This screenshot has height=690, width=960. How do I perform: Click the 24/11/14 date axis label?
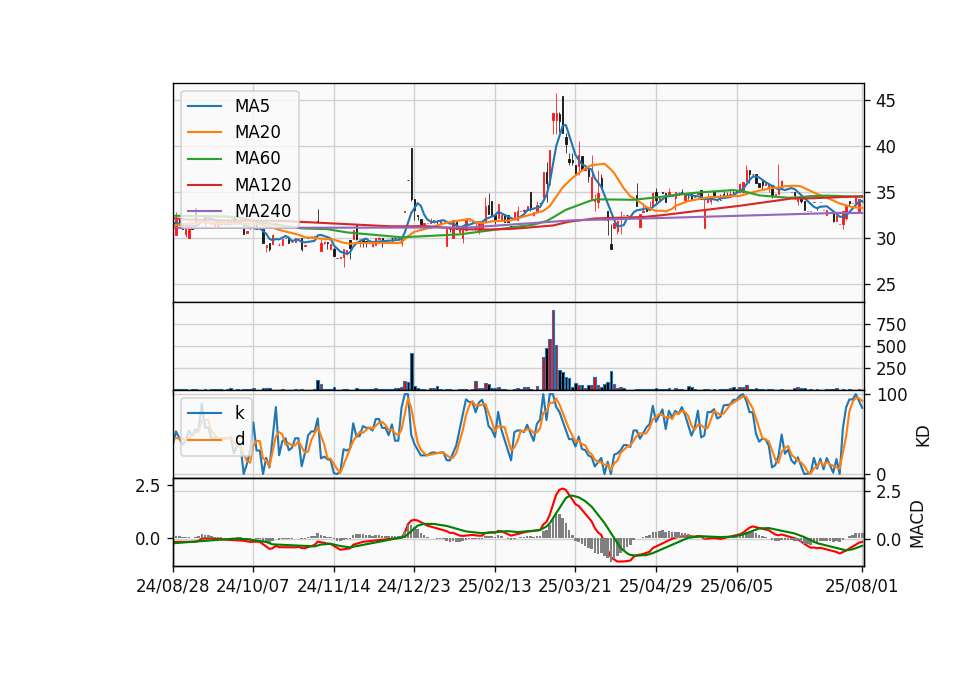pos(334,586)
